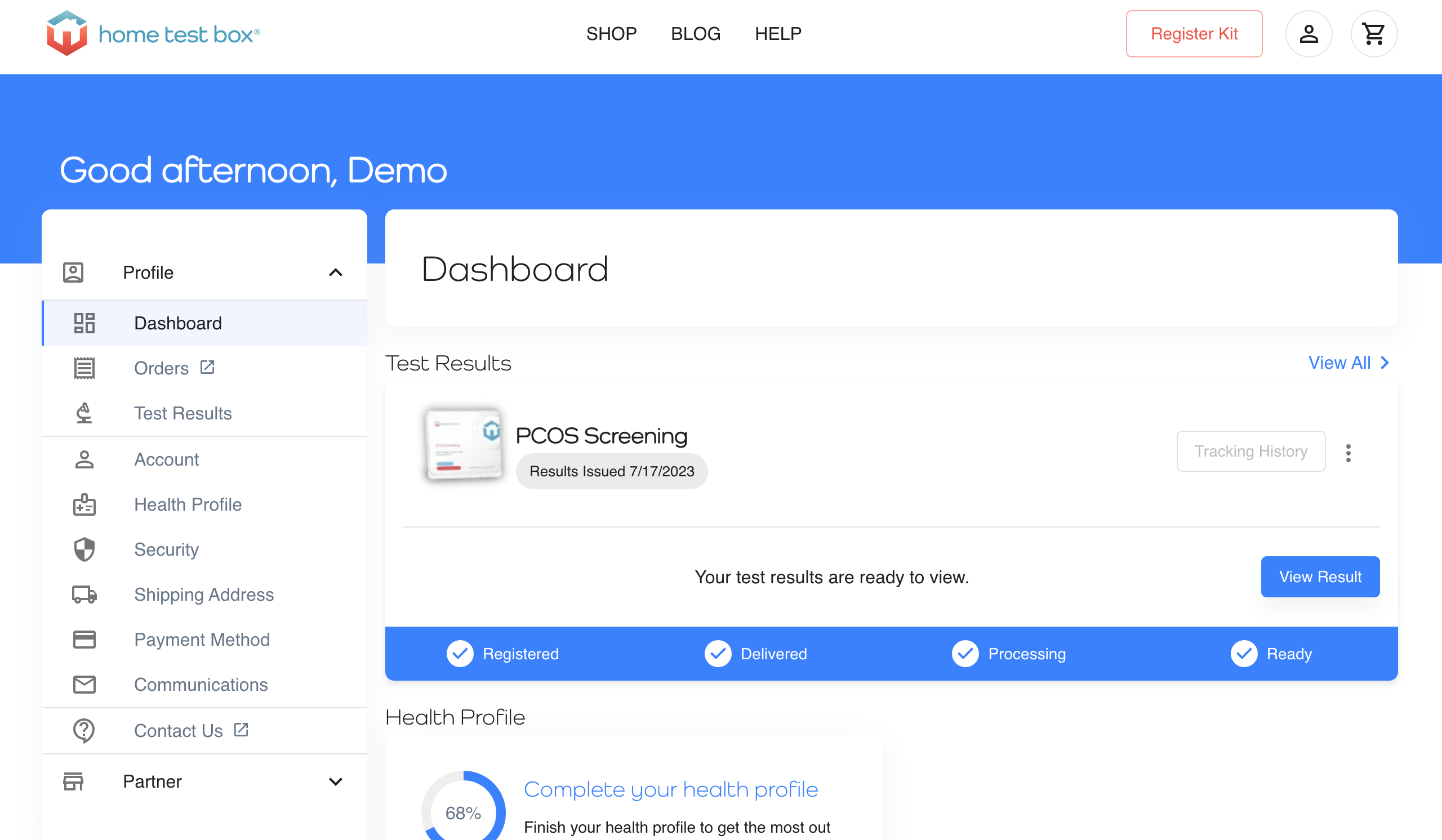Click the Health Profile clipboard icon

(84, 504)
